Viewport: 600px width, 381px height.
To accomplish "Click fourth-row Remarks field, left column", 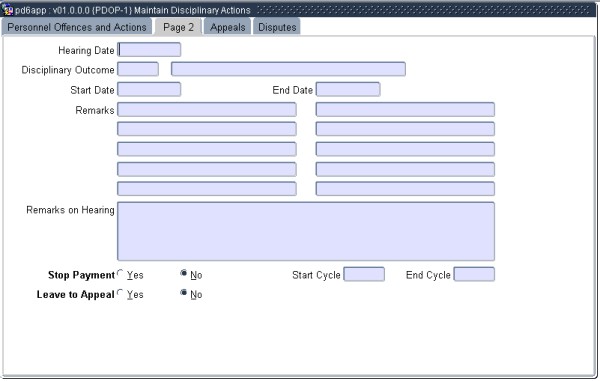I will coord(207,169).
